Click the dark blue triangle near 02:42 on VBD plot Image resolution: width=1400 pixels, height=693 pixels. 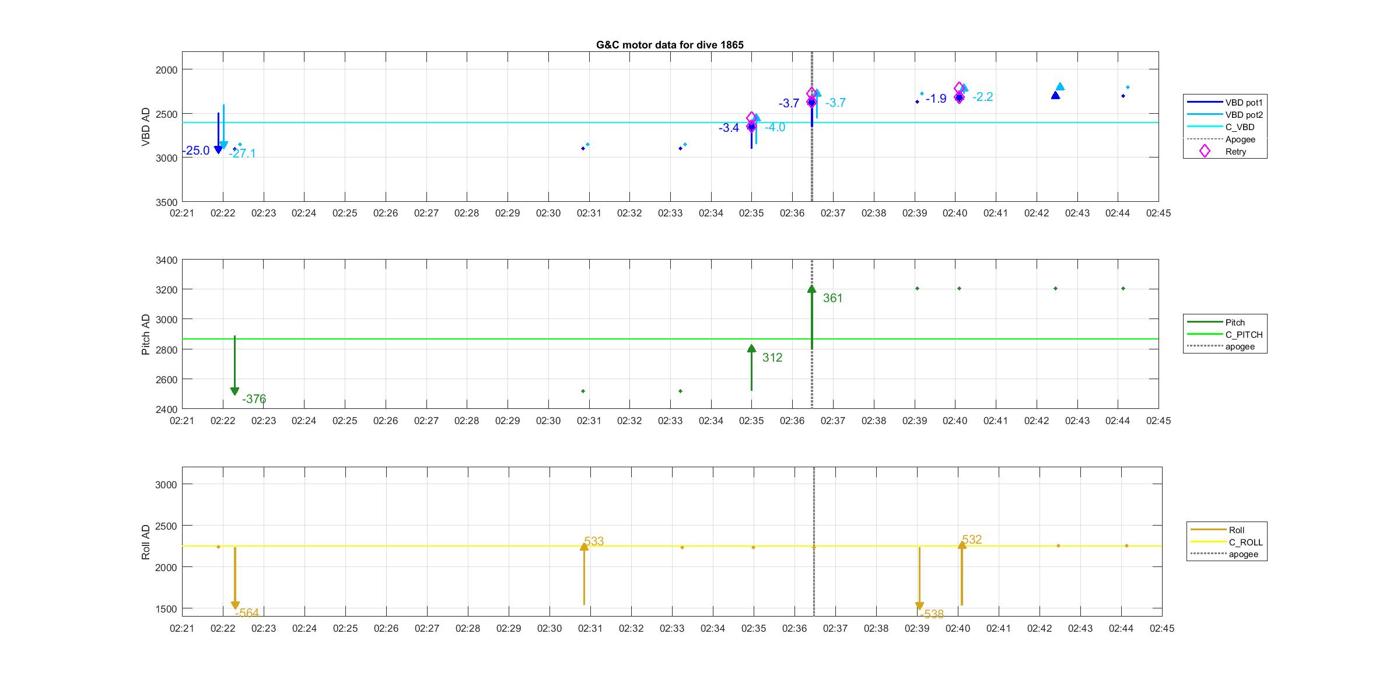point(1055,95)
